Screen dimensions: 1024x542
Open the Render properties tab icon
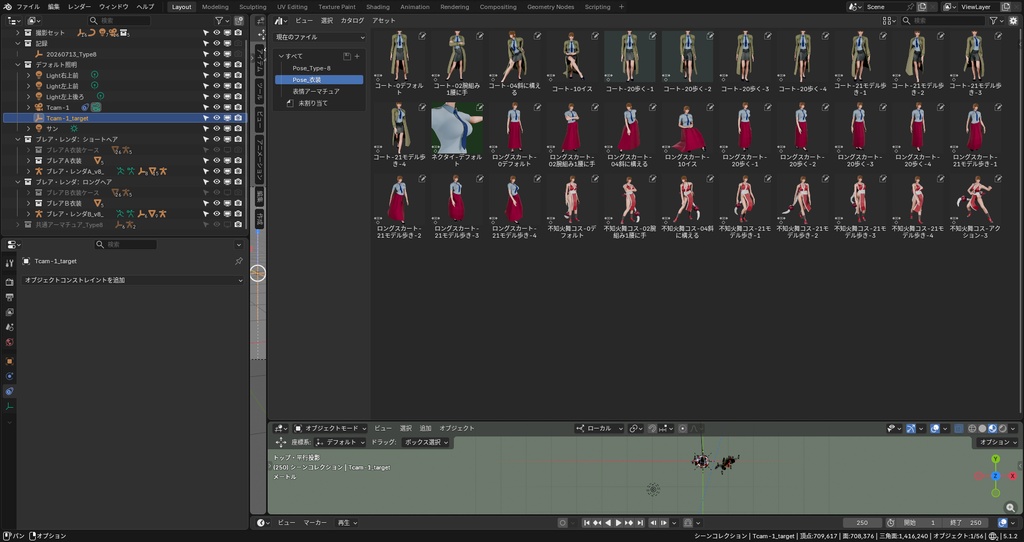click(x=9, y=282)
